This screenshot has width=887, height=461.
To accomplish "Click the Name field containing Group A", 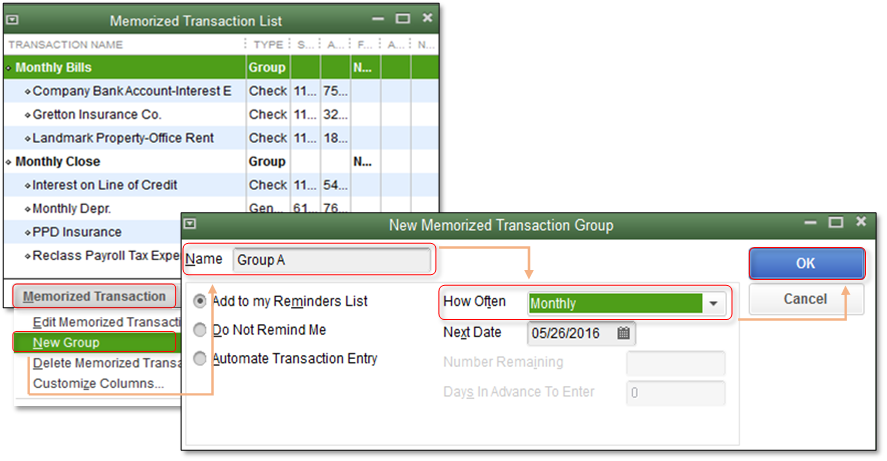I will coord(331,260).
